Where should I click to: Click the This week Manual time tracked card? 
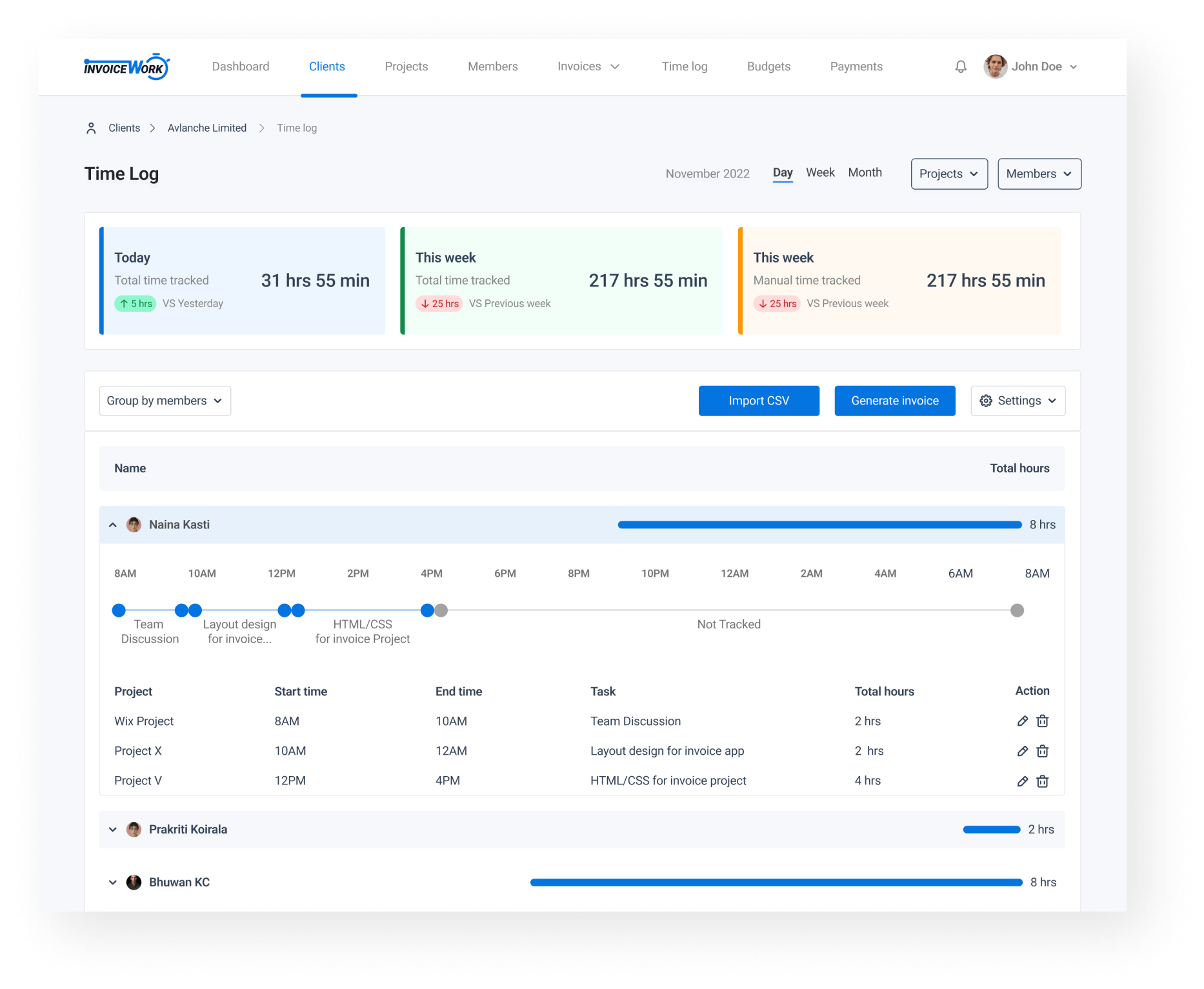899,281
